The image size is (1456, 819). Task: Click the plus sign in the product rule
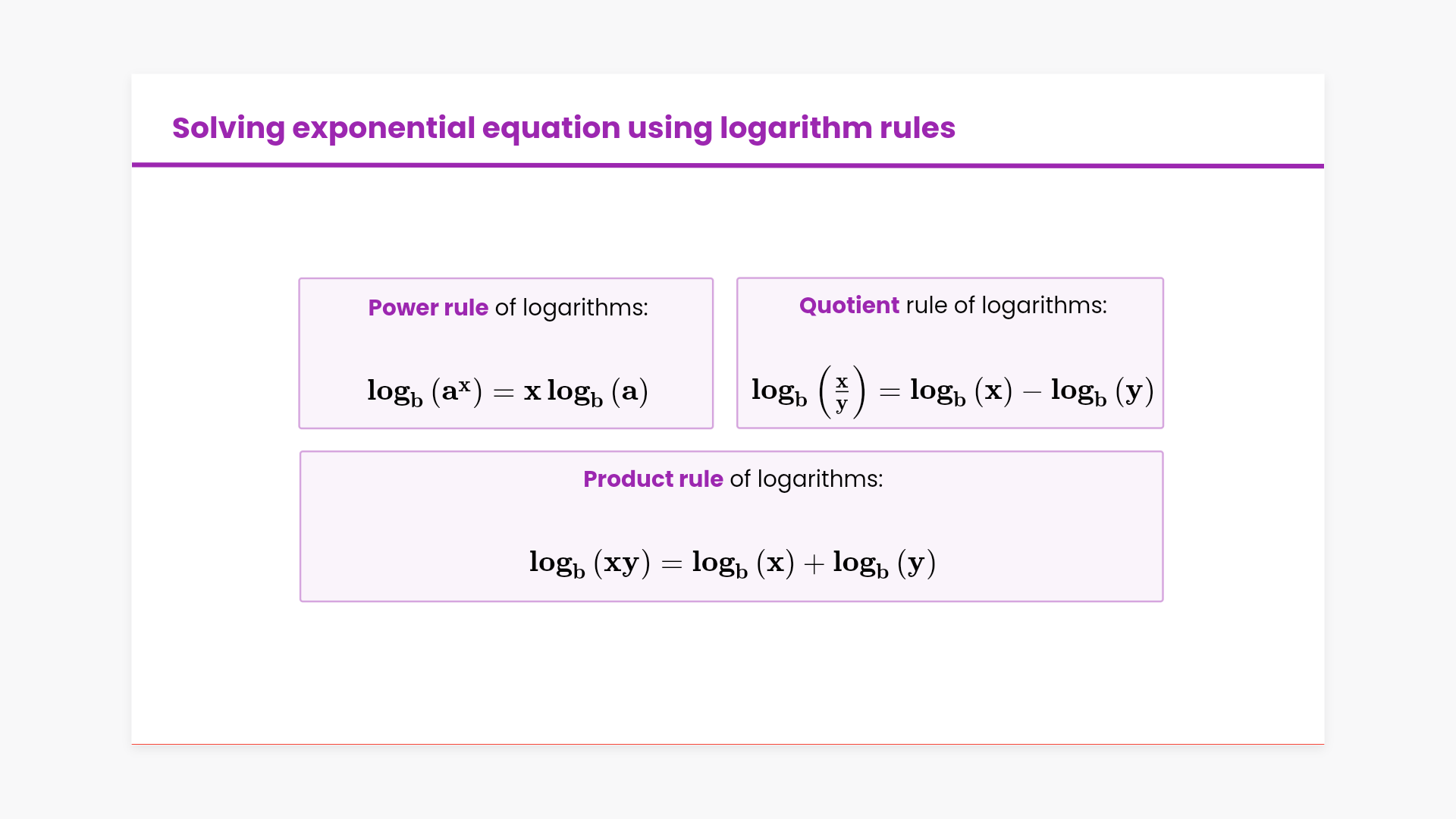click(x=814, y=564)
